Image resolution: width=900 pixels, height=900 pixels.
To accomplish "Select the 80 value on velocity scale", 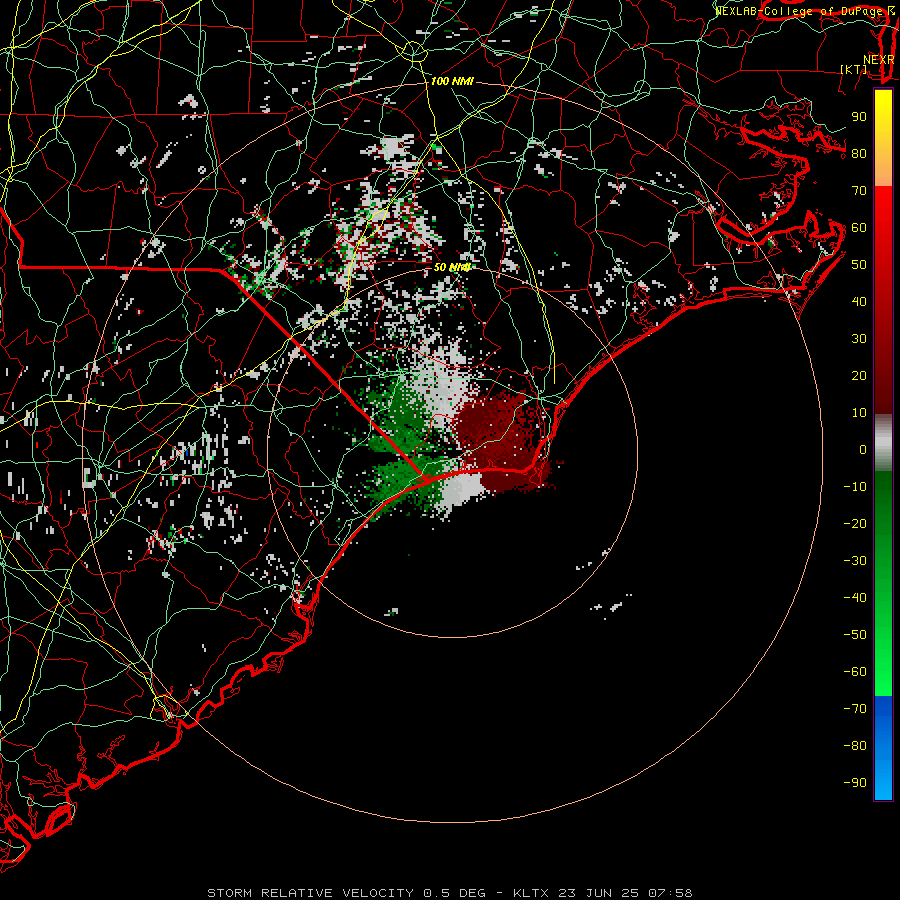I will point(859,153).
